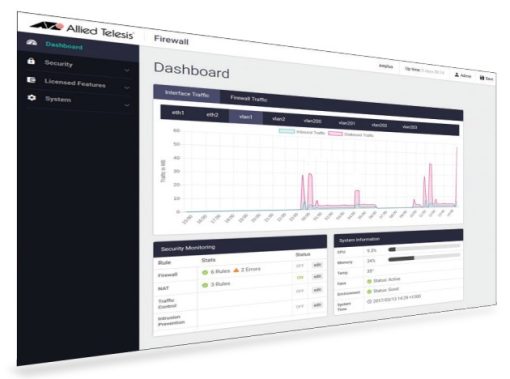
Task: Toggle the Firewall OFF status switch
Action: pos(300,266)
